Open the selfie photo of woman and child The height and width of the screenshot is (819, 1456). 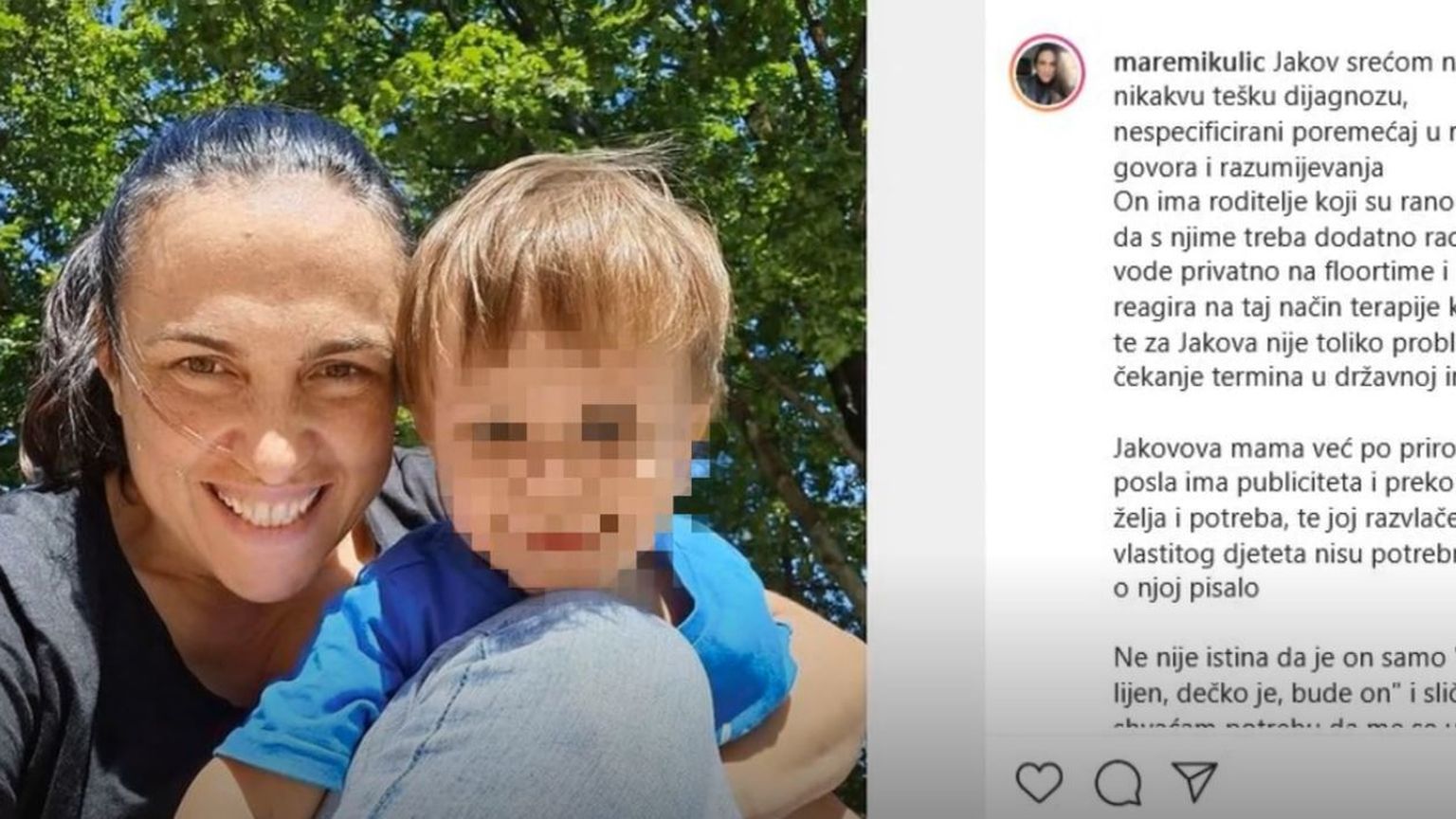433,409
